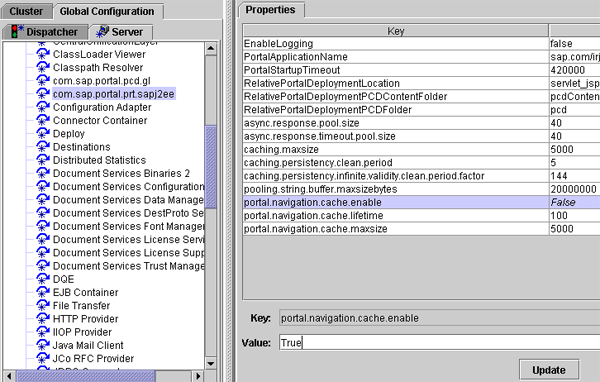Select the RelativePortalDeploymentLocation property row
The height and width of the screenshot is (382, 600).
pos(421,83)
